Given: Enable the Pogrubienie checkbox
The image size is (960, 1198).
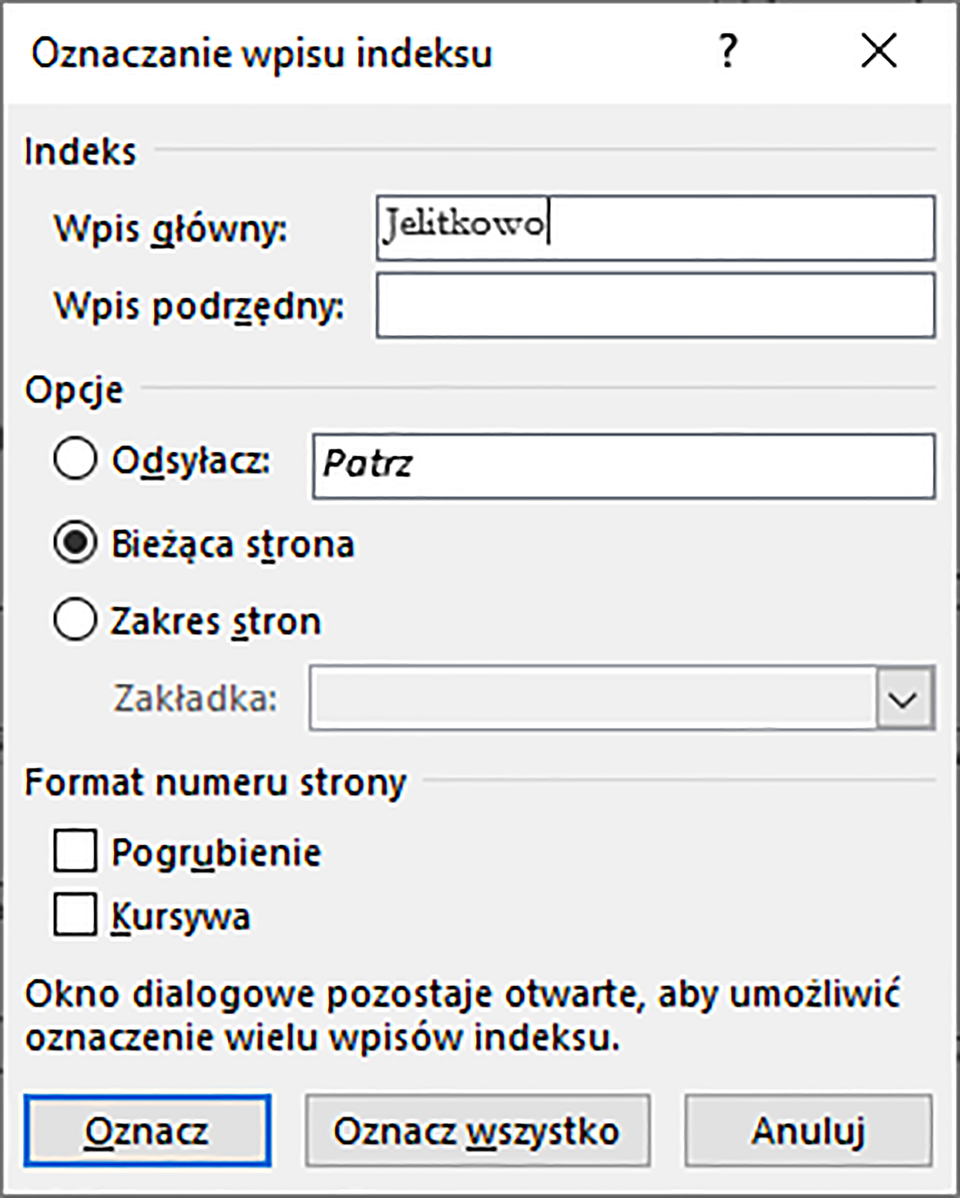Looking at the screenshot, I should point(75,852).
